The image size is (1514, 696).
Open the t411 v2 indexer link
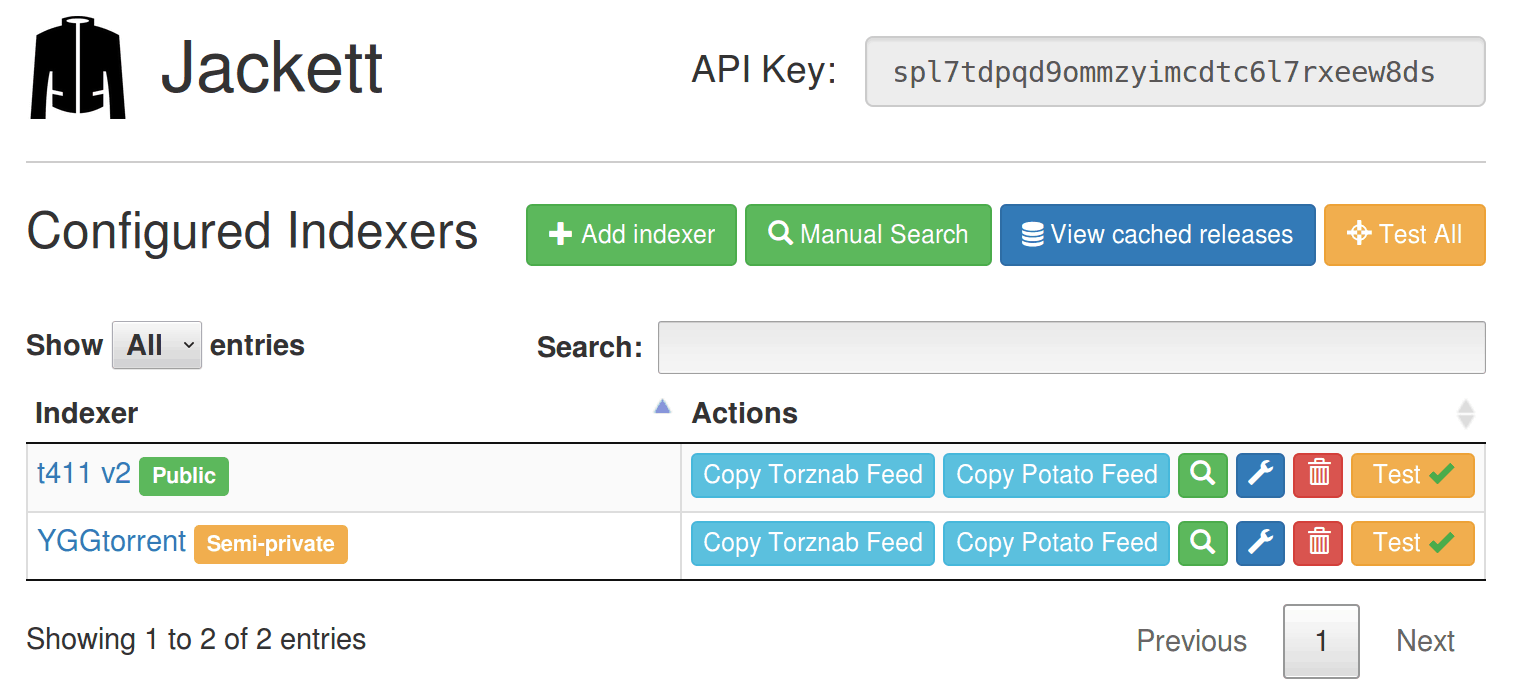coord(84,473)
